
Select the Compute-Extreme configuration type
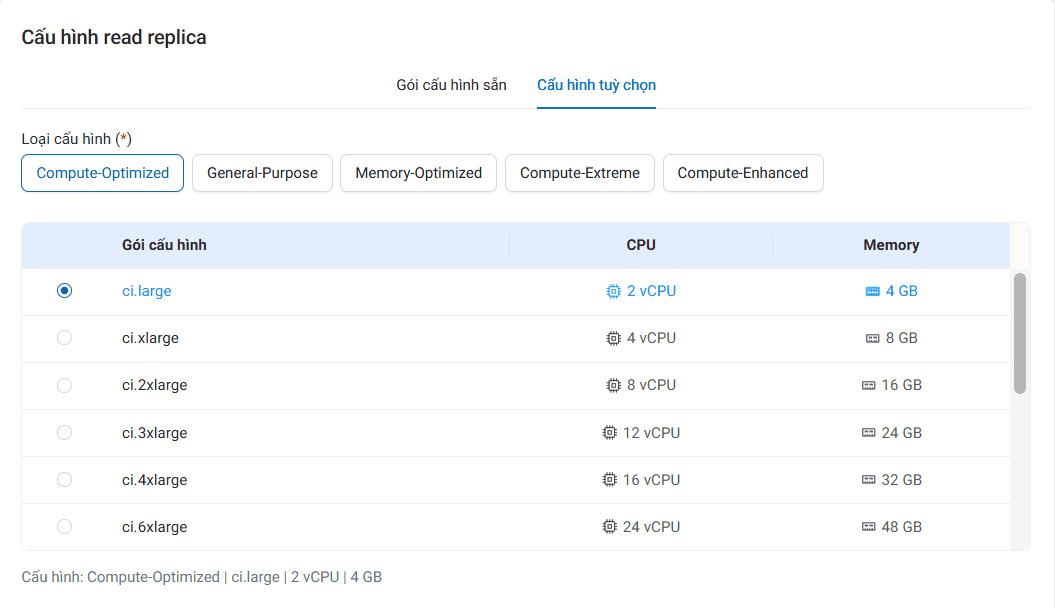point(580,173)
